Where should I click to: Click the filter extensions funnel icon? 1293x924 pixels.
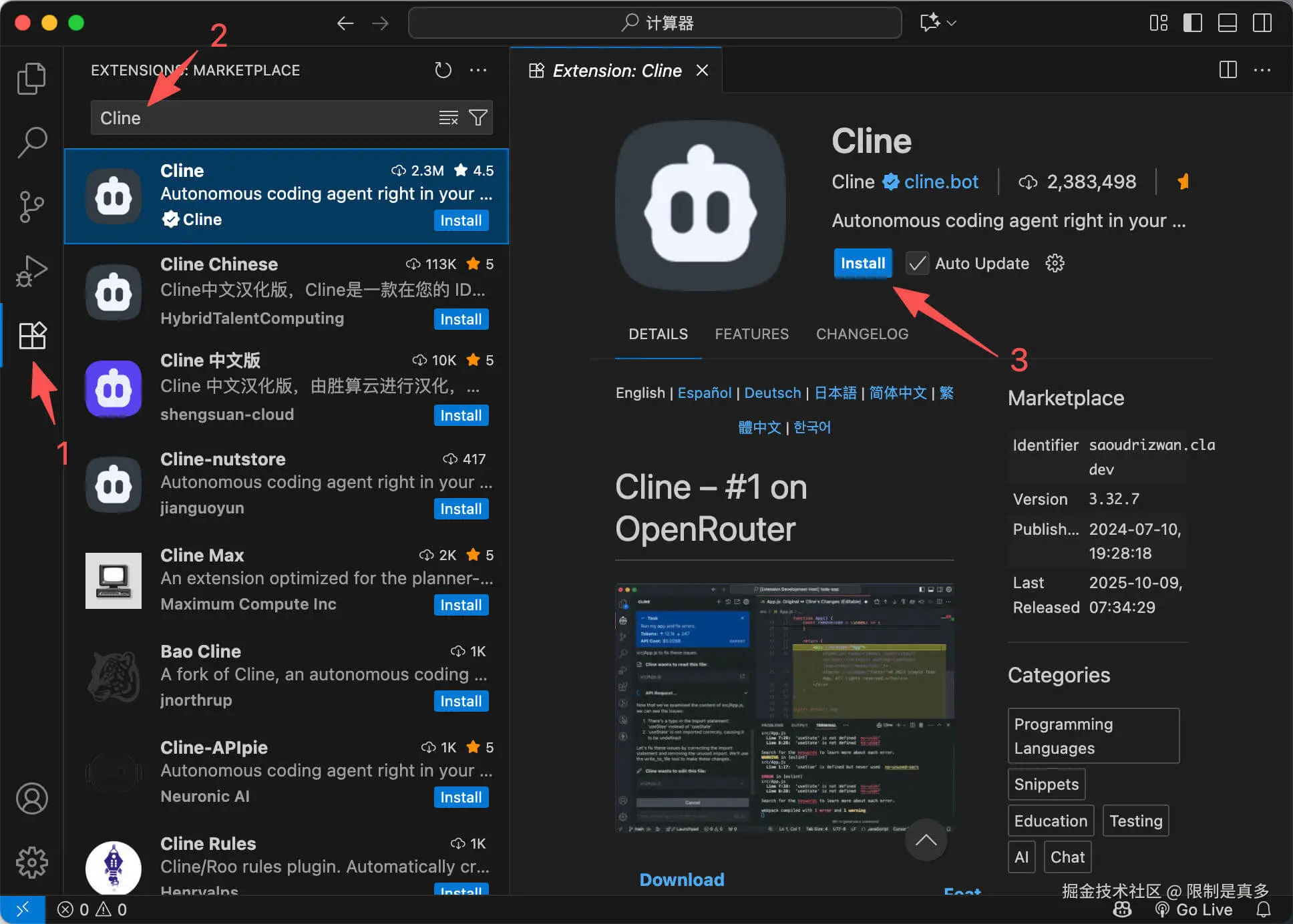click(x=478, y=118)
